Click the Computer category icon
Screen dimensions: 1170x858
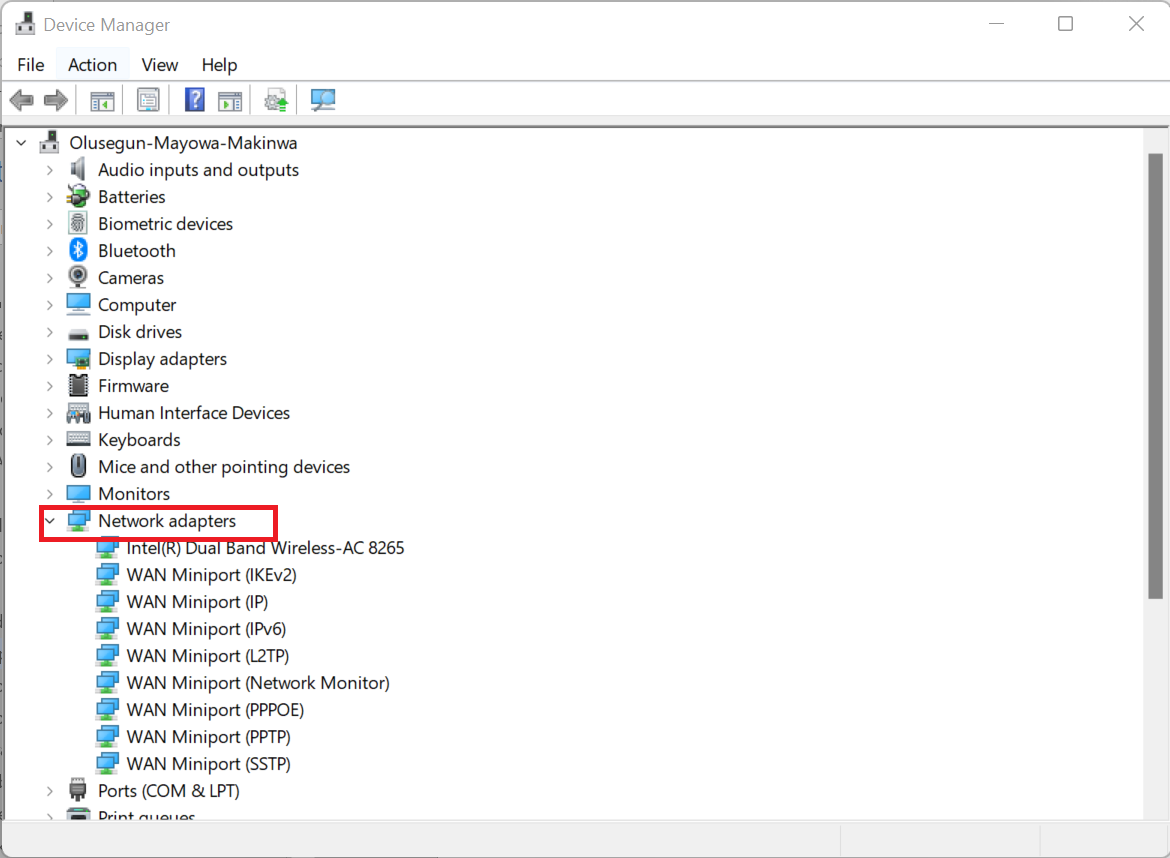[x=78, y=304]
